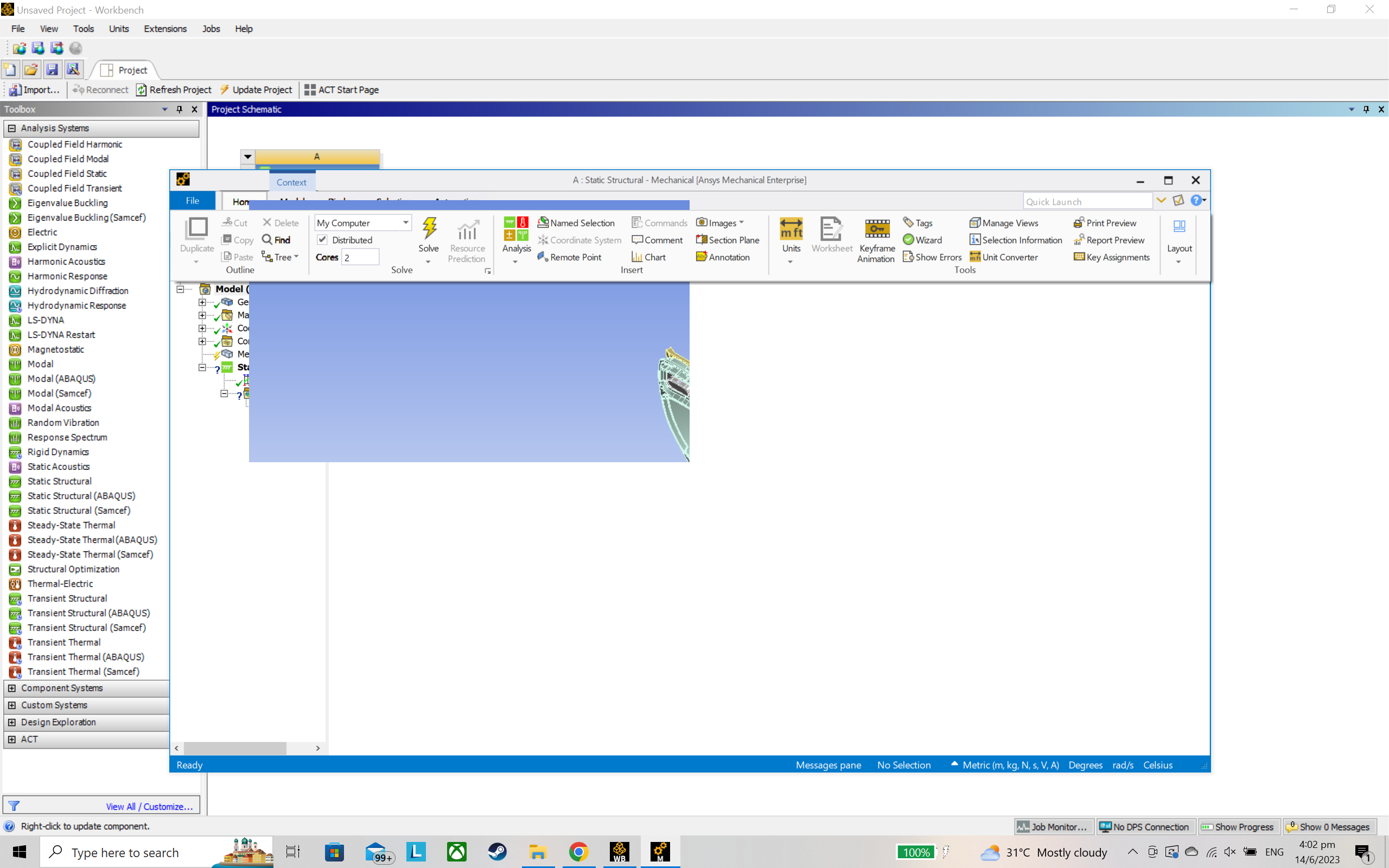
Task: Click the Solve lightning bolt icon
Action: (x=429, y=228)
